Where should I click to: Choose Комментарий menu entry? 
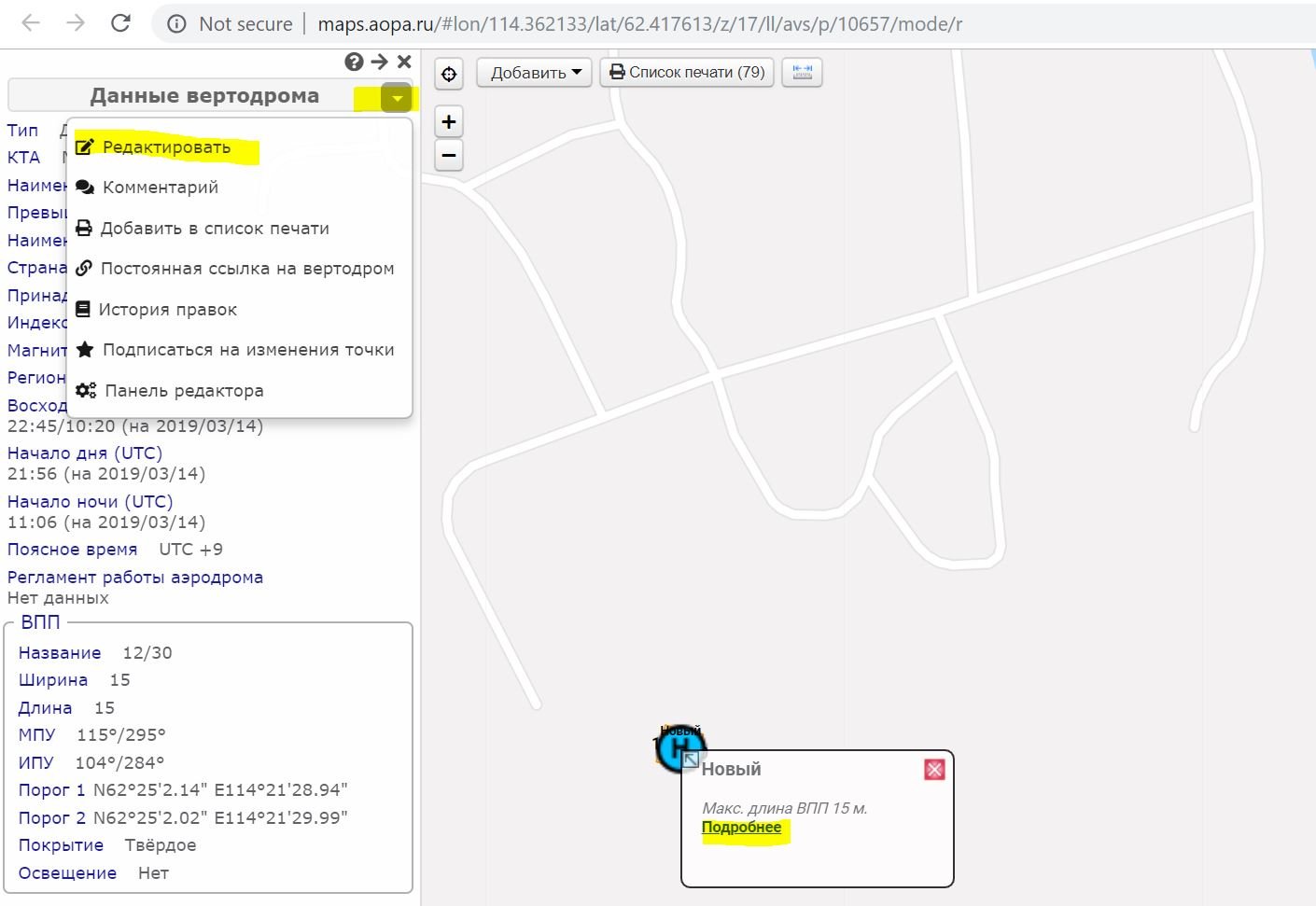point(160,188)
